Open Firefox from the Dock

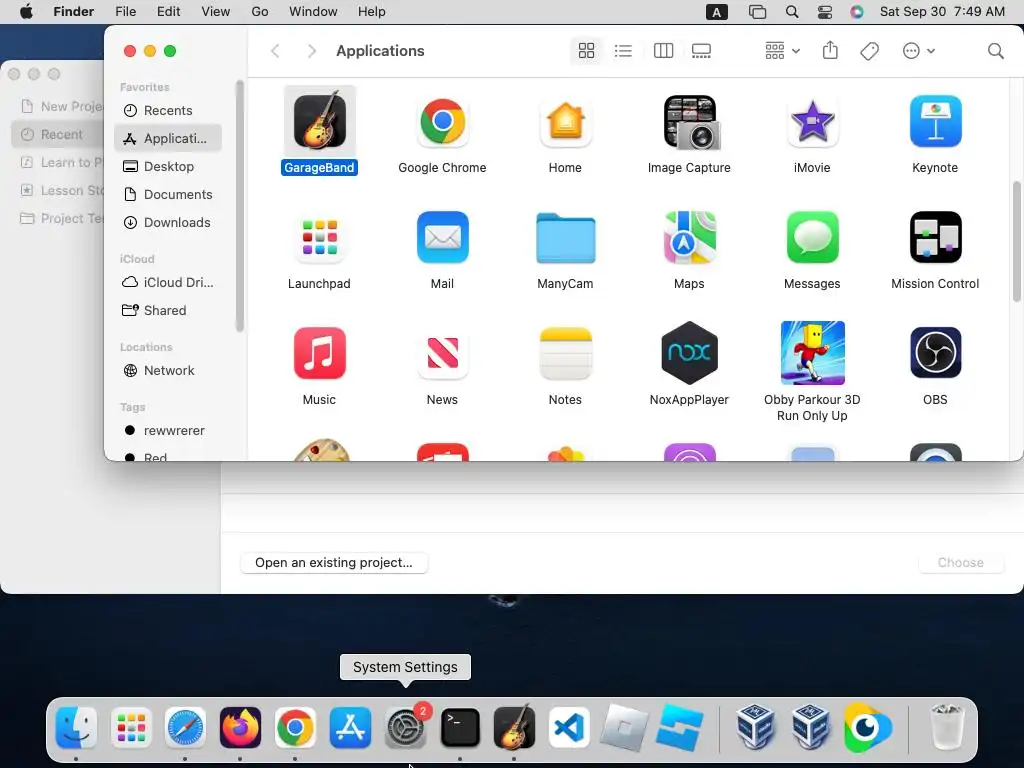(x=240, y=728)
